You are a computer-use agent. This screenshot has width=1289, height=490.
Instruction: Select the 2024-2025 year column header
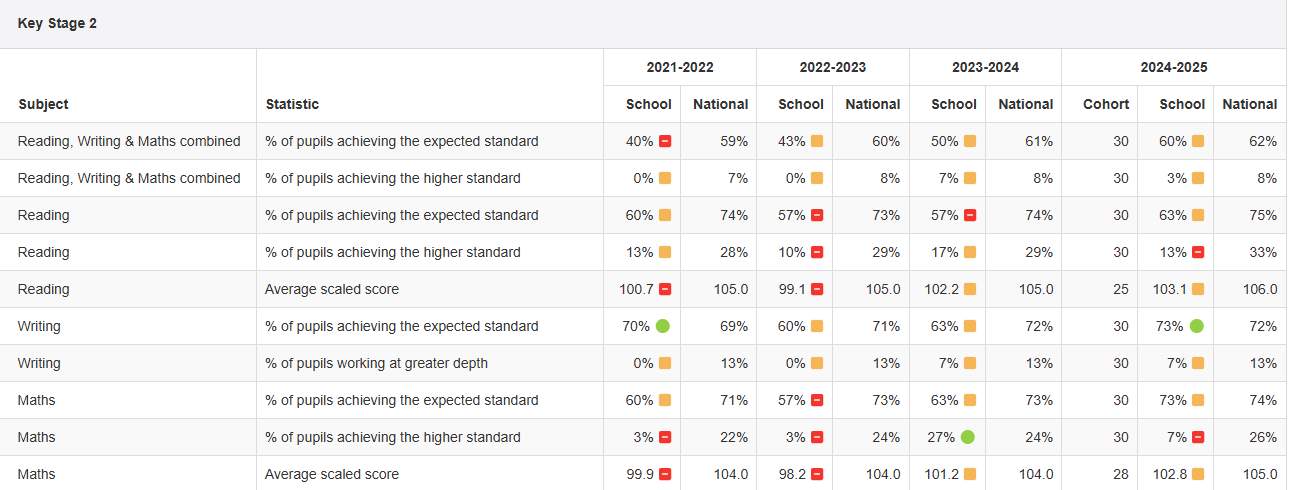coord(1173,67)
